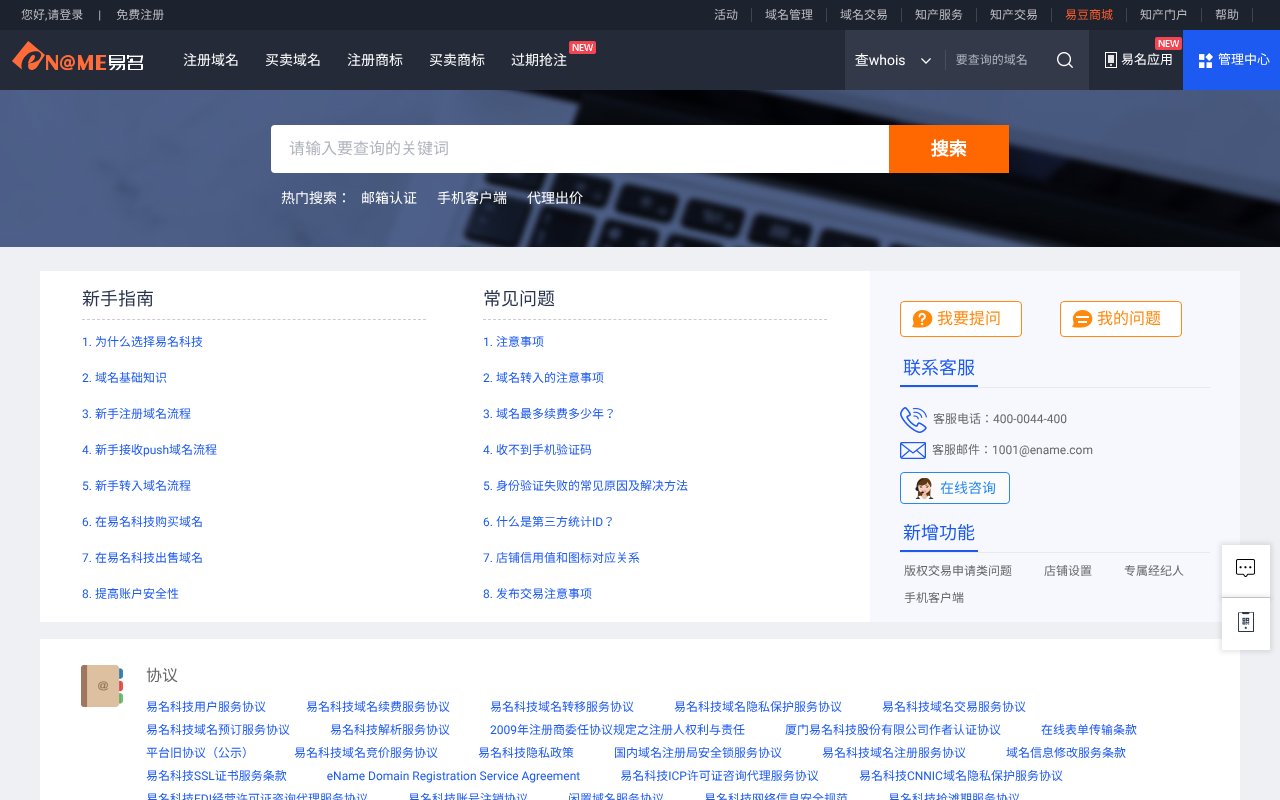Image resolution: width=1280 pixels, height=800 pixels.
Task: Open the 知产服务 dropdown menu
Action: click(938, 14)
